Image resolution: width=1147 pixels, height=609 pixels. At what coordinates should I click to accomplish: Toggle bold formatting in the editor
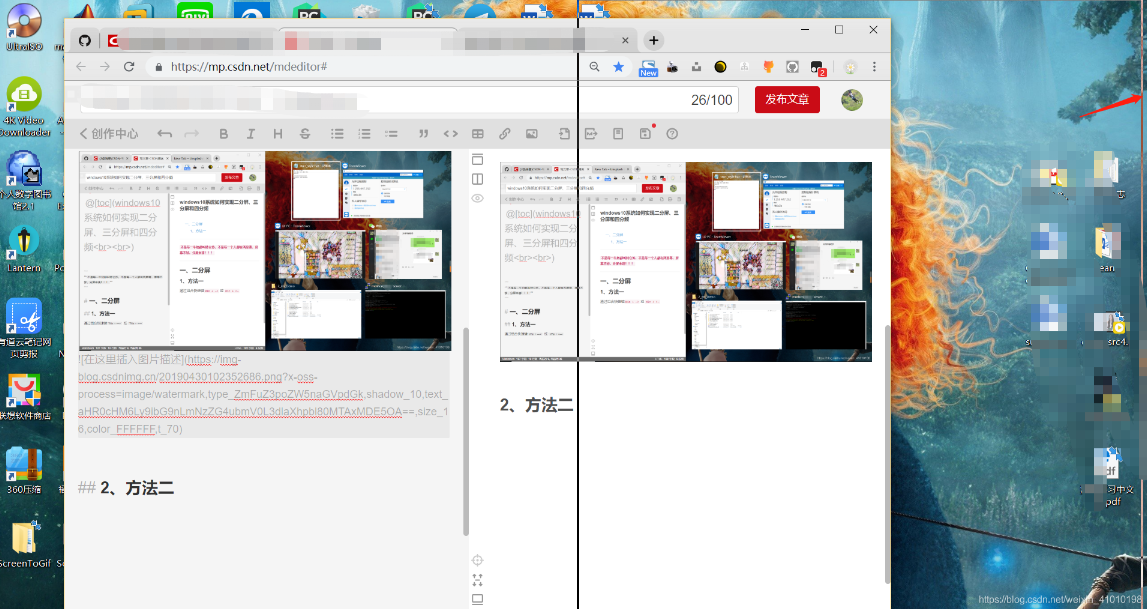tap(224, 133)
